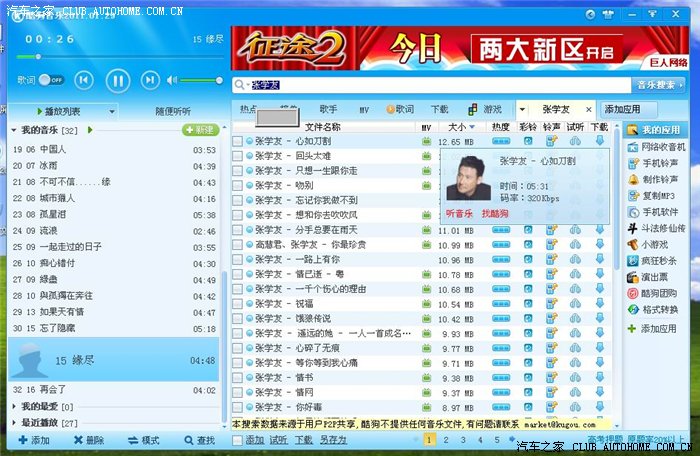Pause the currently playing song
Viewport: 700px width, 456px height.
tap(117, 80)
